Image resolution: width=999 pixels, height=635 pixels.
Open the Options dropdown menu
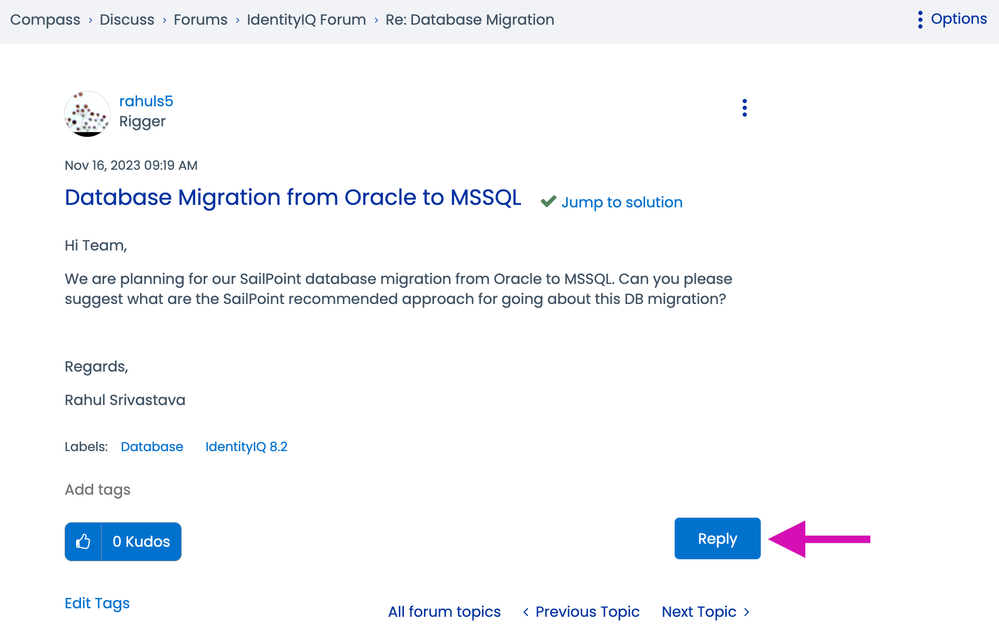(x=951, y=19)
